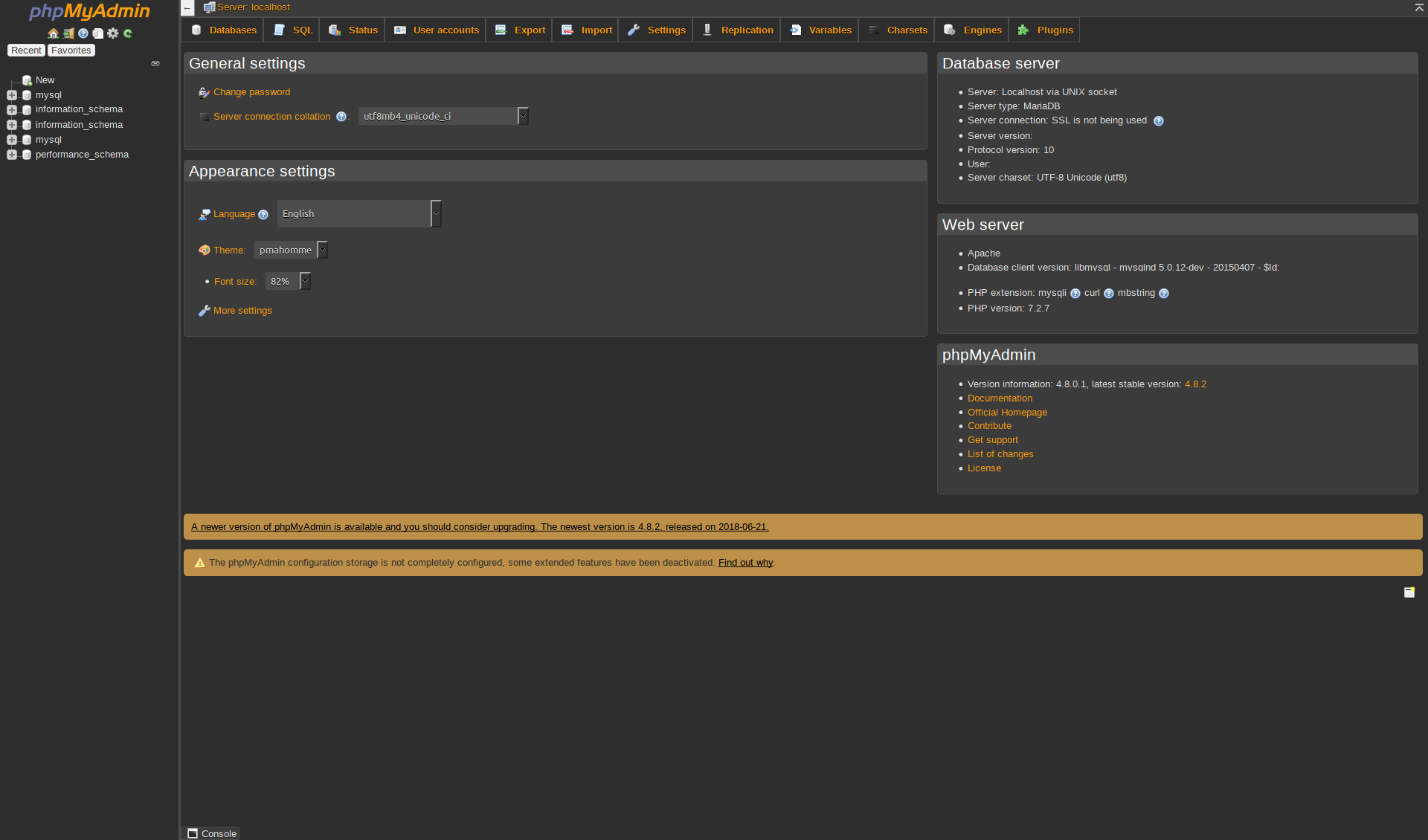This screenshot has width=1428, height=840.
Task: Click the log out door icon
Action: point(68,33)
